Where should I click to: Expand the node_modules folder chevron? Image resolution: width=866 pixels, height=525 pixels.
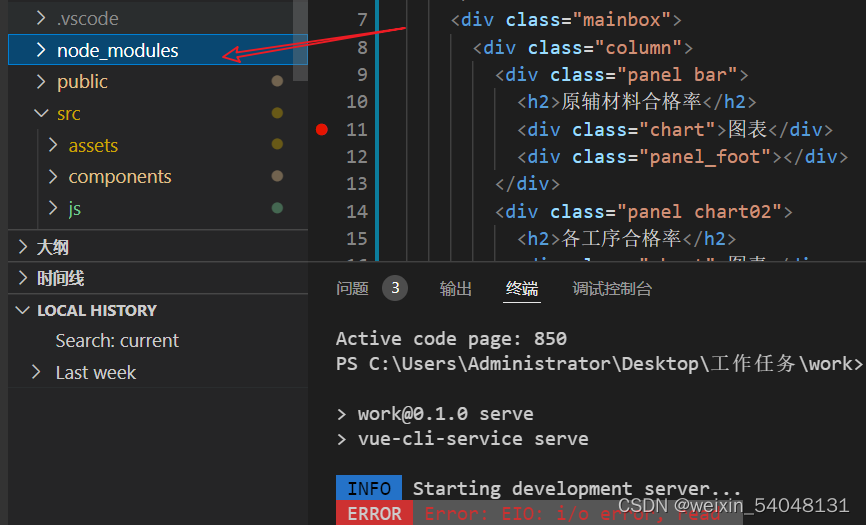[41, 50]
